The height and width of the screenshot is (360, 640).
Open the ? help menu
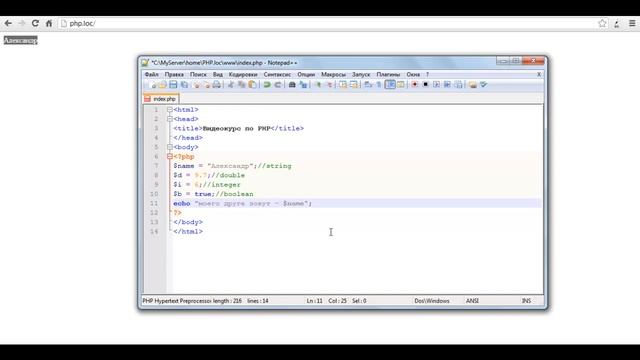[427, 74]
